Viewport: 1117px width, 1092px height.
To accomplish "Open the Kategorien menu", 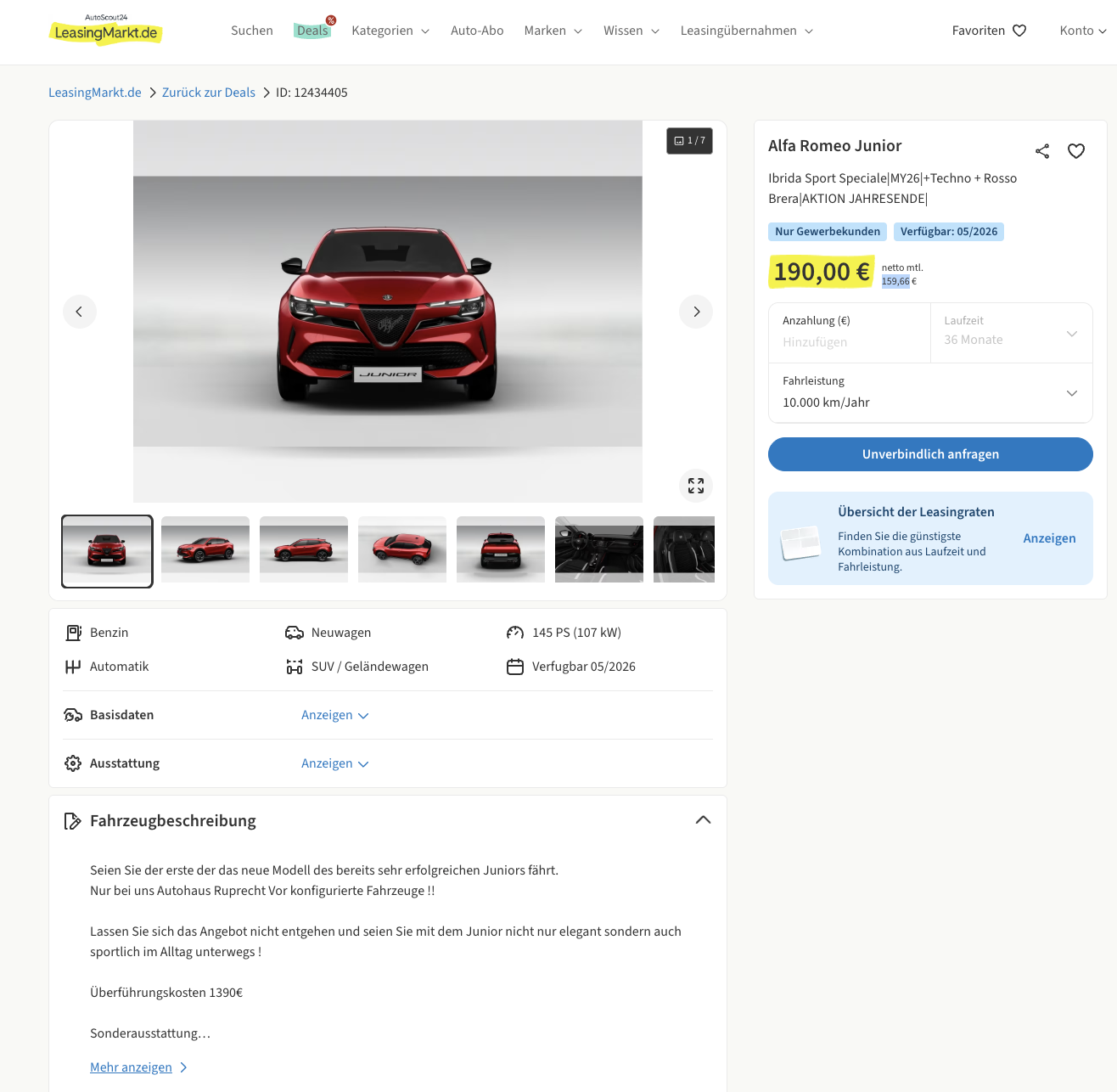I will tap(390, 31).
